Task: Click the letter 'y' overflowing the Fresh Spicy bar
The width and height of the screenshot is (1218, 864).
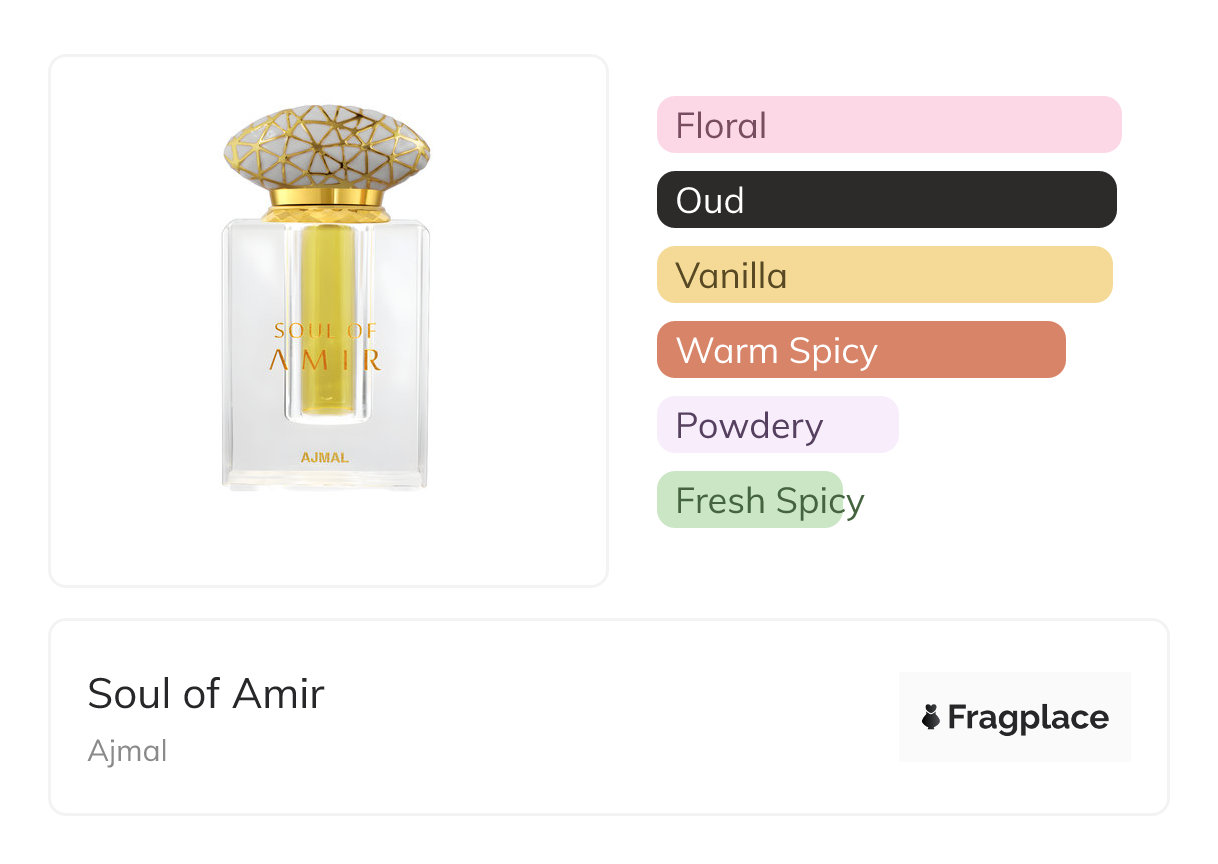Action: pyautogui.click(x=854, y=503)
